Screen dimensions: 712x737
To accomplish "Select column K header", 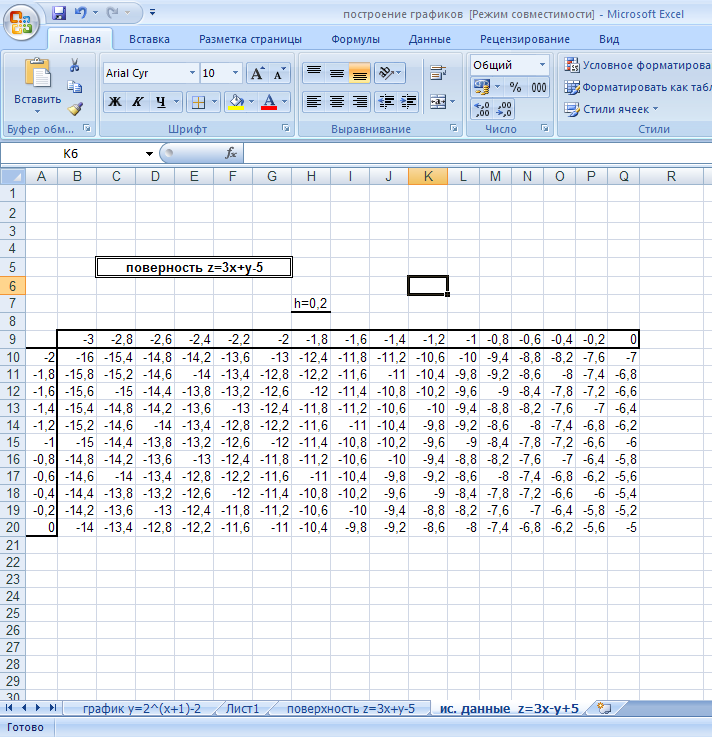I will pos(428,176).
